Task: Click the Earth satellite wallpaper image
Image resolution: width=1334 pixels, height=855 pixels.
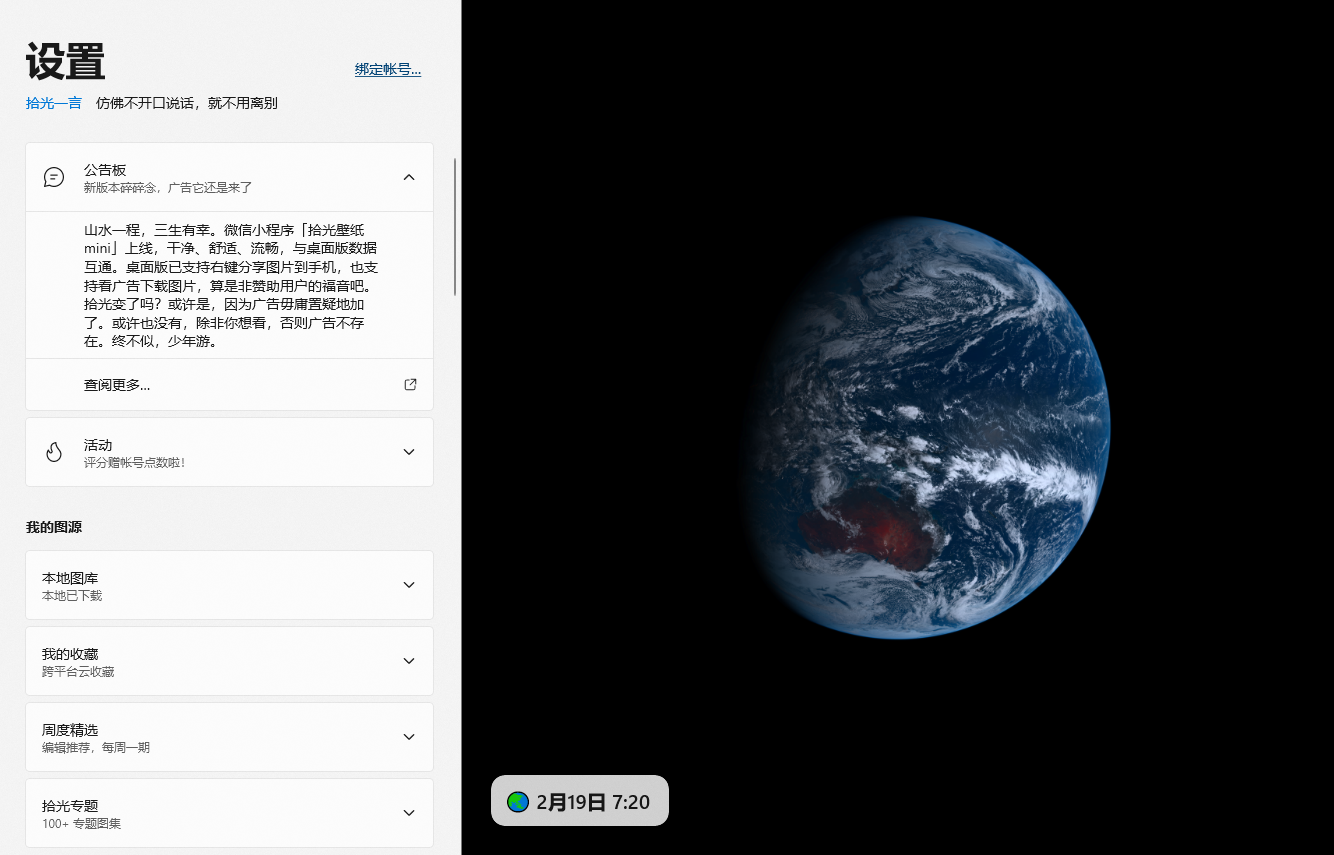Action: click(925, 427)
